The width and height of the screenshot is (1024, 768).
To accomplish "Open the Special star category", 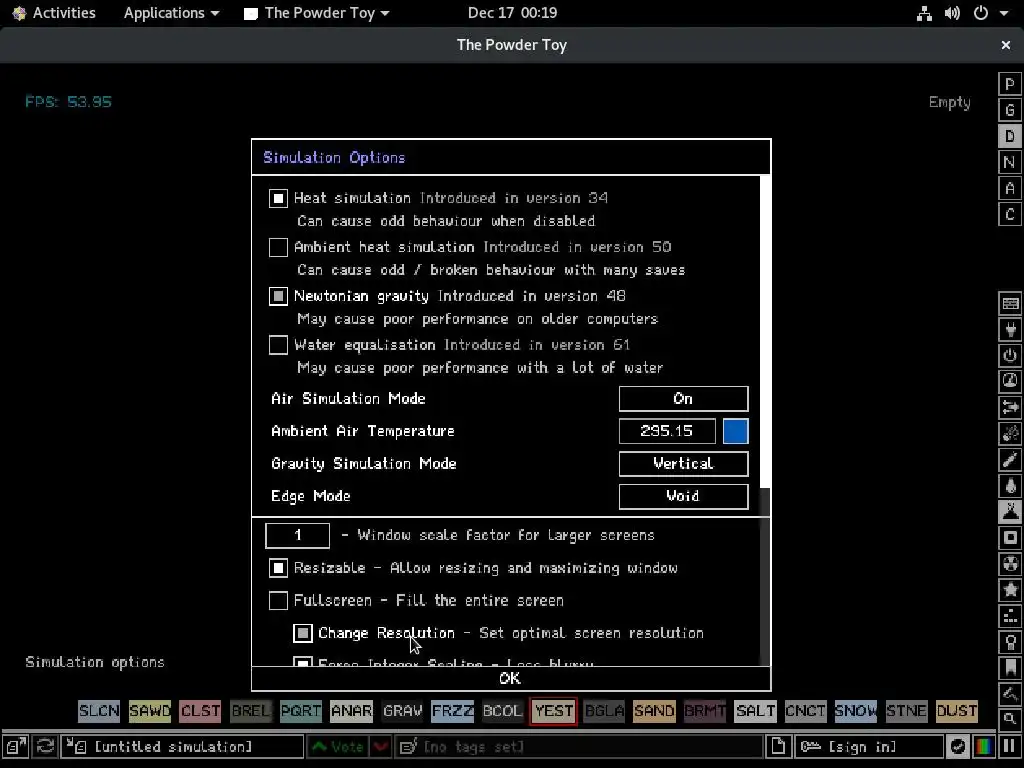I will (1010, 590).
